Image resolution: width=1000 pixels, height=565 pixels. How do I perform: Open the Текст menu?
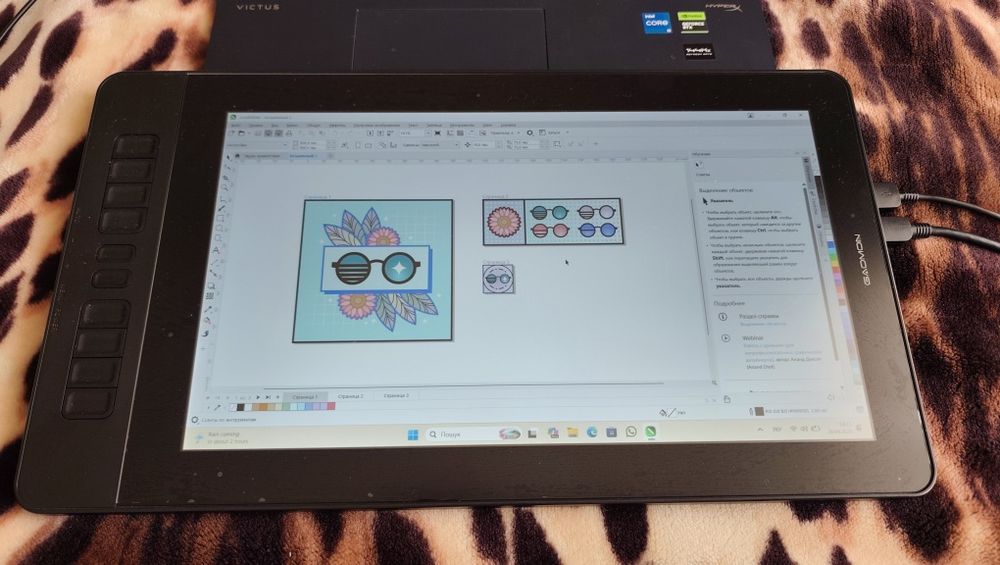[x=413, y=125]
